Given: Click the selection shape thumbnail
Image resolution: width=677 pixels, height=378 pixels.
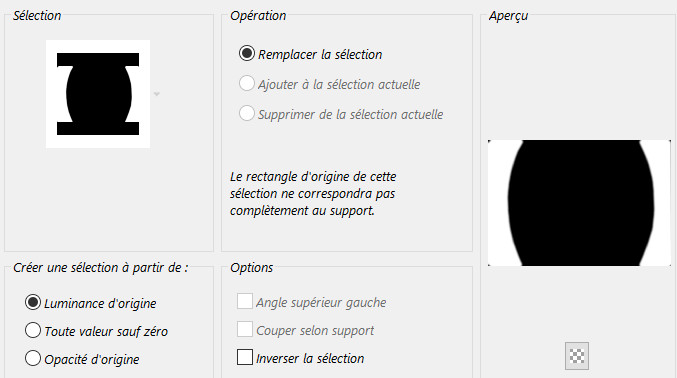Looking at the screenshot, I should tap(98, 94).
